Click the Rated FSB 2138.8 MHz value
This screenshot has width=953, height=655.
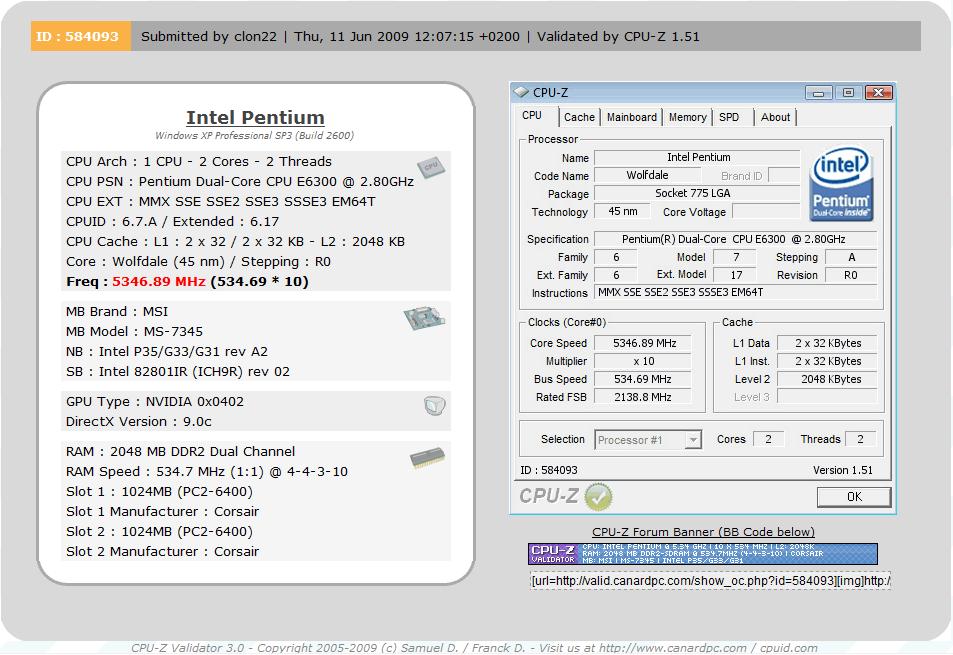(643, 397)
